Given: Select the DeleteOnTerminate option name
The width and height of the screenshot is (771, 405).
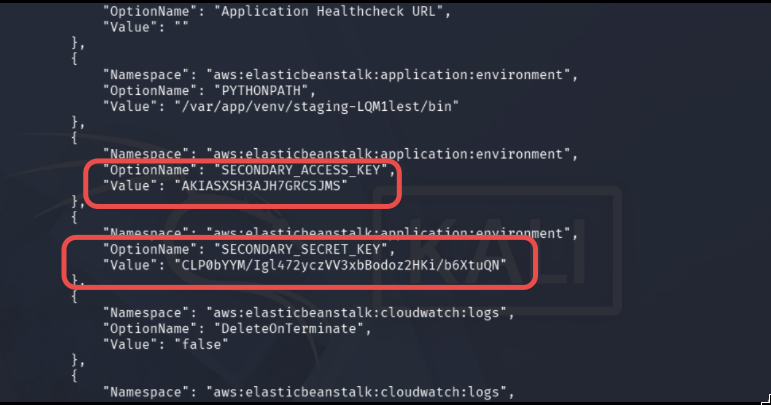Looking at the screenshot, I should coord(289,328).
